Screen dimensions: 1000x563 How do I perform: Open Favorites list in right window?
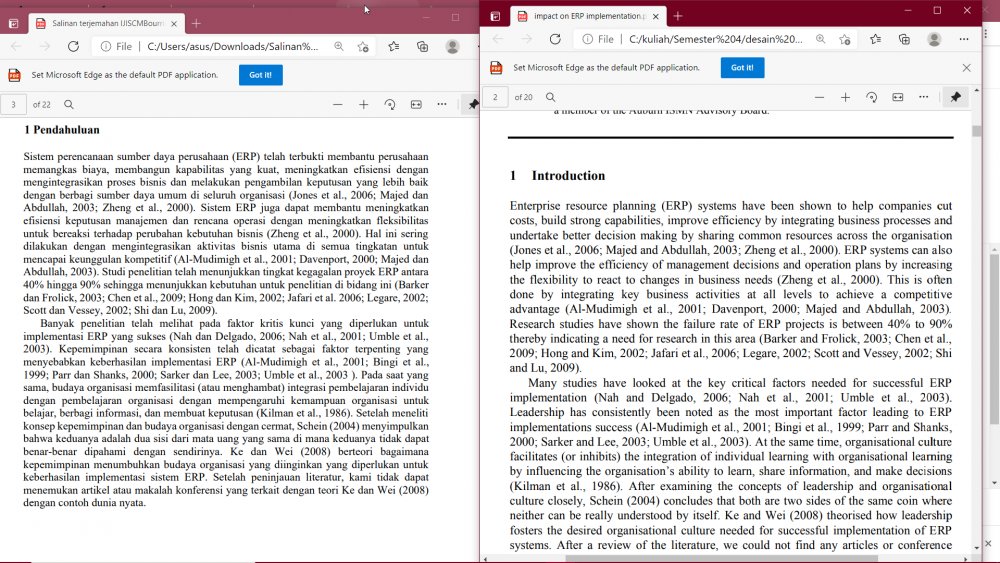(x=875, y=39)
